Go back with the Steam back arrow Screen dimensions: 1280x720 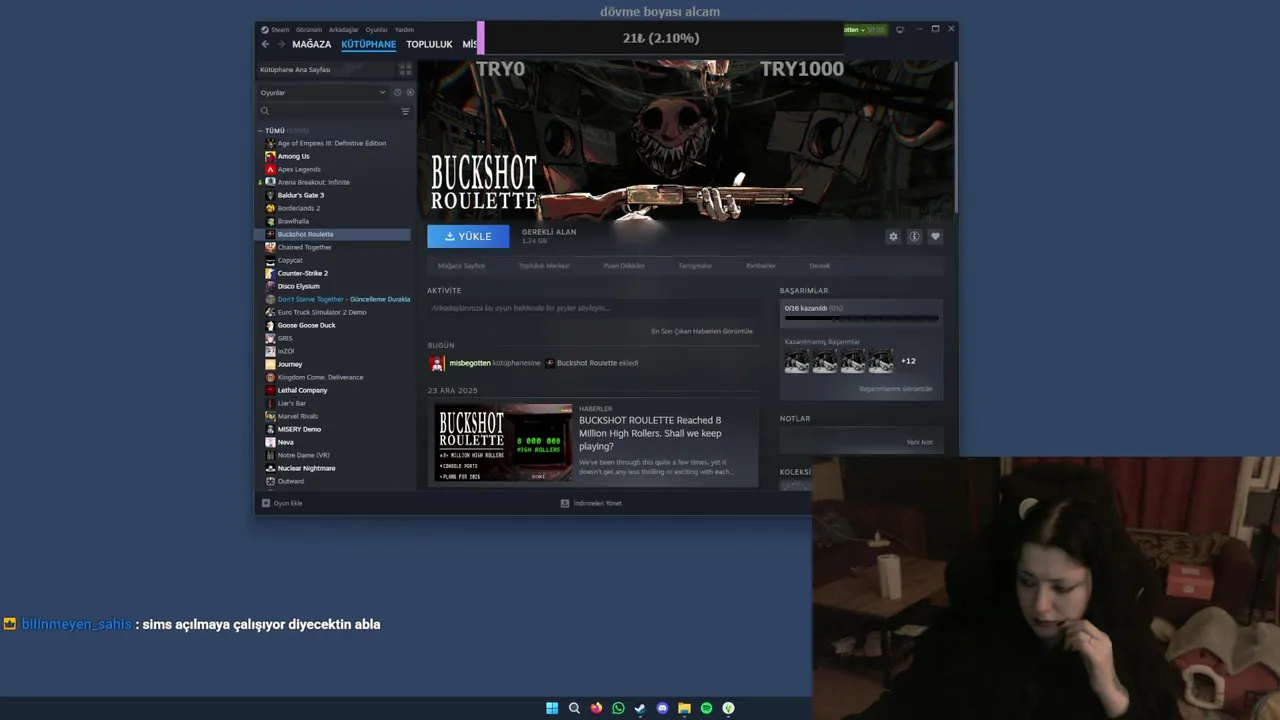coord(265,44)
